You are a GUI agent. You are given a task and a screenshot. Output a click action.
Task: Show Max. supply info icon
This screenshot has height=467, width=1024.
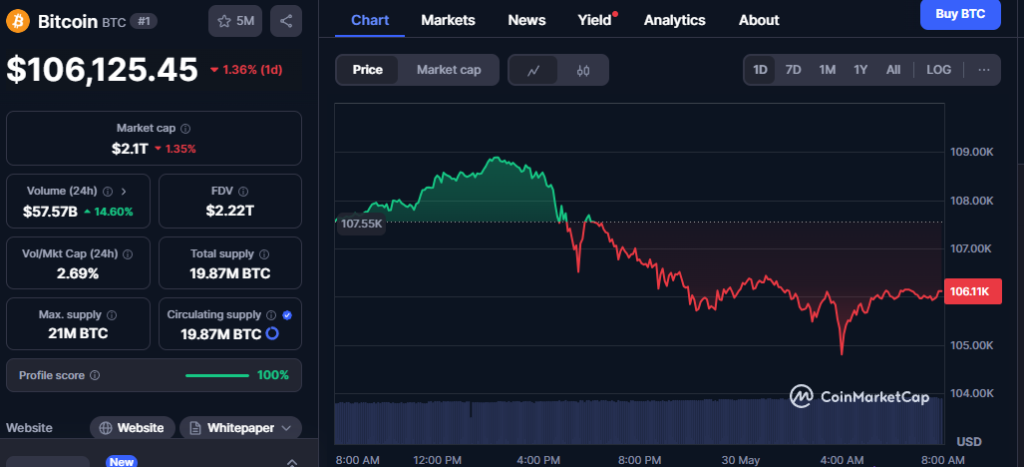coord(112,315)
